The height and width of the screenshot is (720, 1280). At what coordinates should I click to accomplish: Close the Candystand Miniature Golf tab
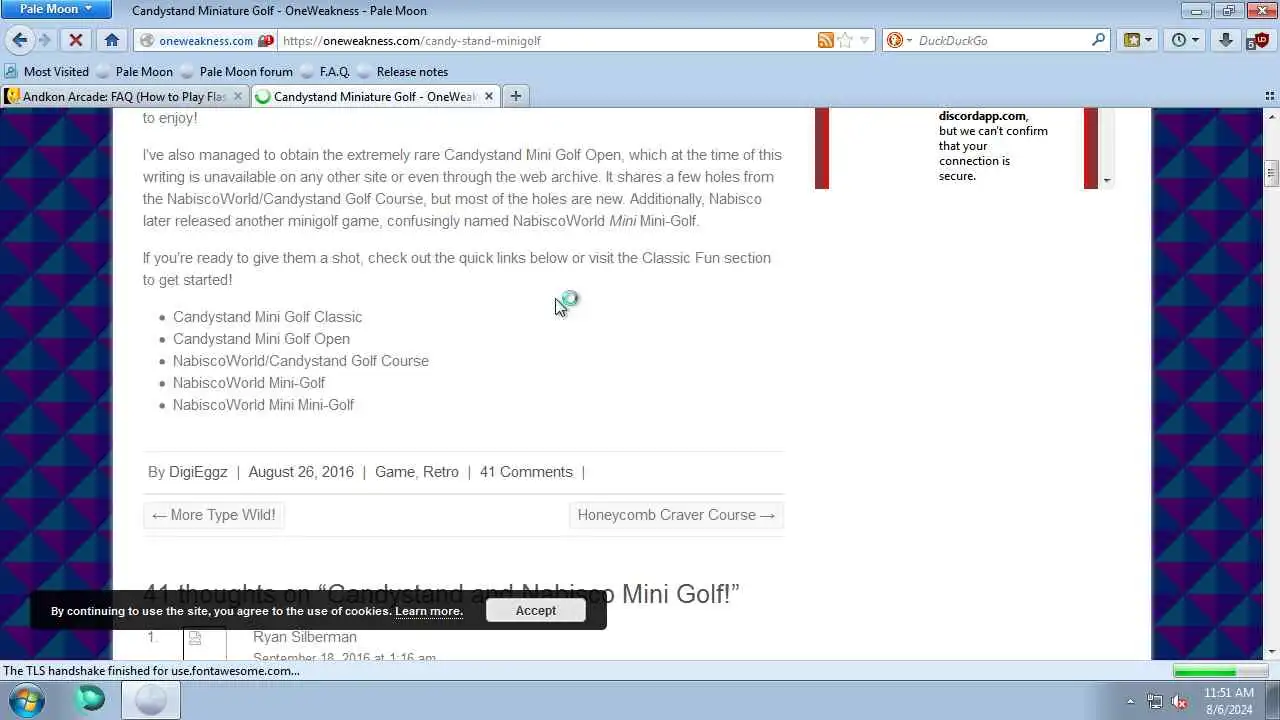point(489,96)
